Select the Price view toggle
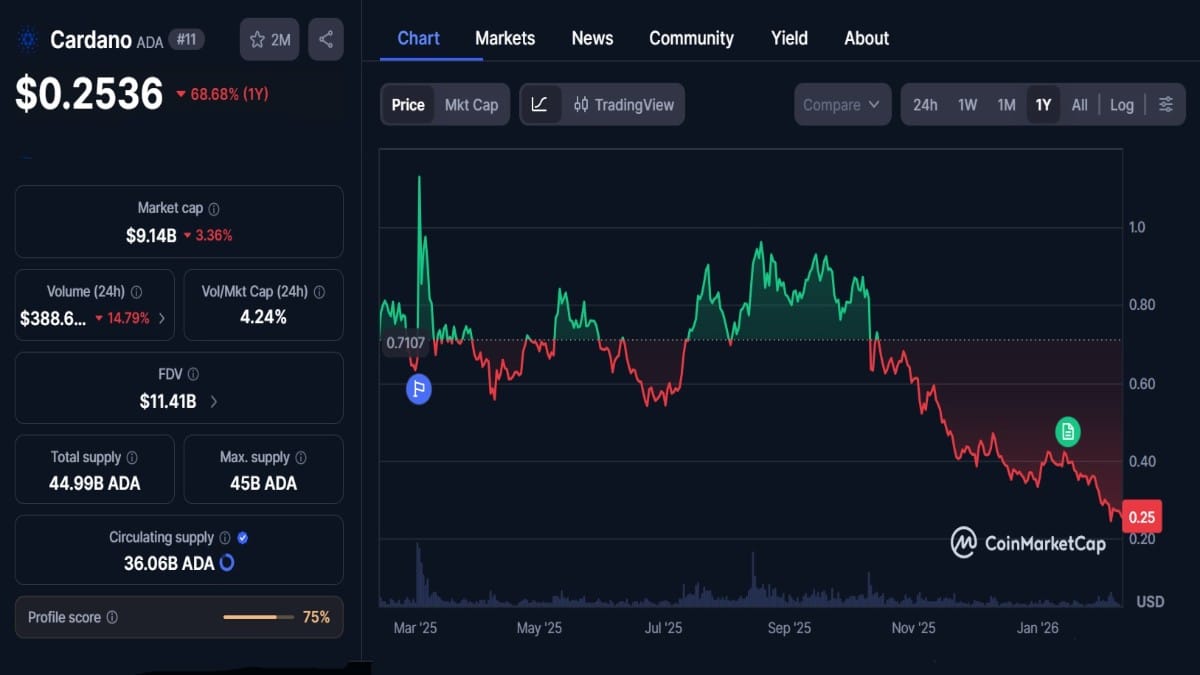Screen dimensions: 1200x675 point(408,105)
